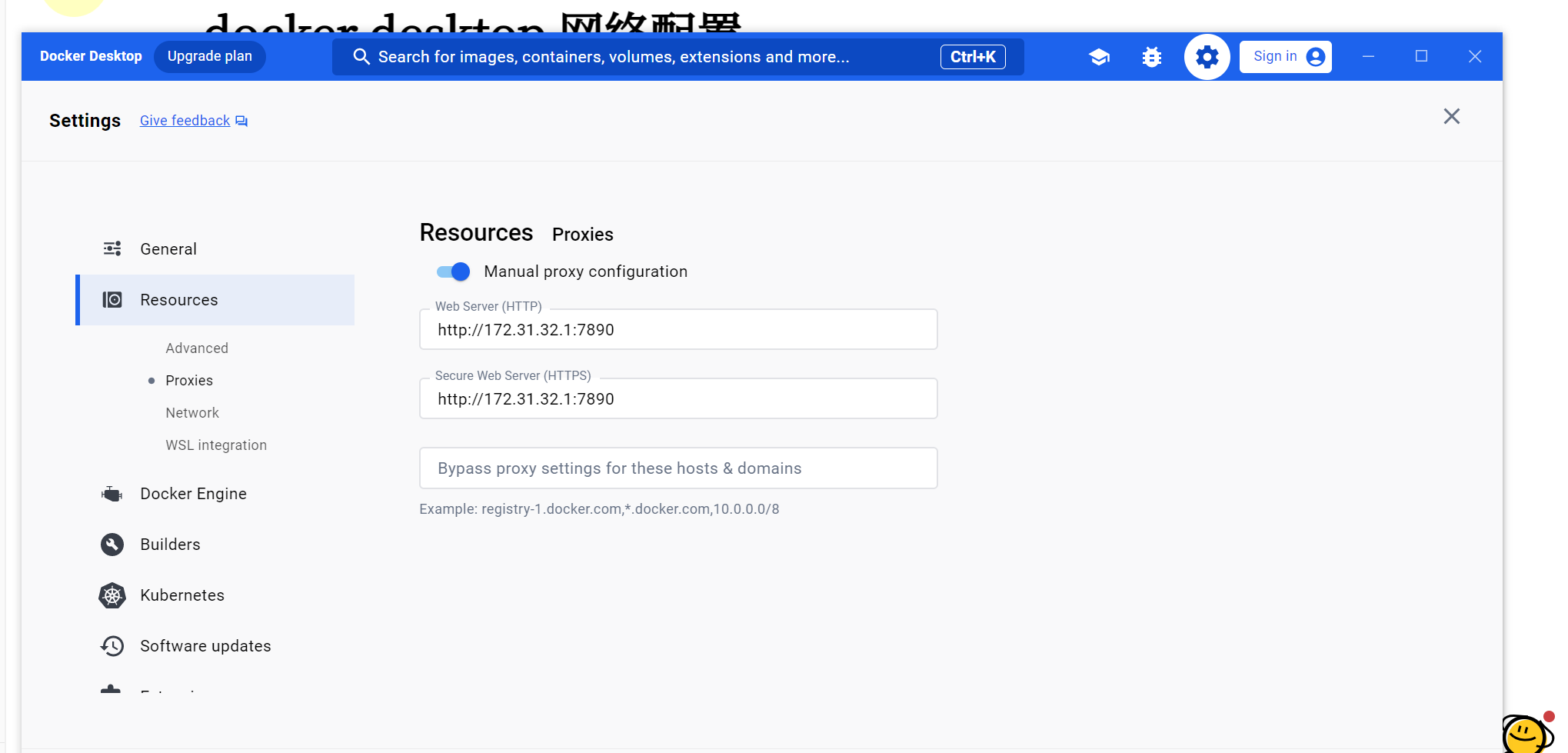The width and height of the screenshot is (1568, 753).
Task: Close the Settings panel with X
Action: 1452,116
